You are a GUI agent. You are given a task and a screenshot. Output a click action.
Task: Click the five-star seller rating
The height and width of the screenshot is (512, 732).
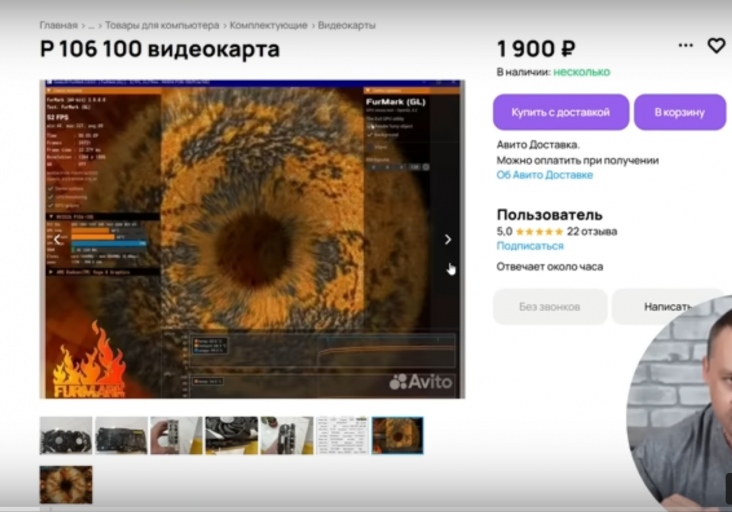click(539, 231)
